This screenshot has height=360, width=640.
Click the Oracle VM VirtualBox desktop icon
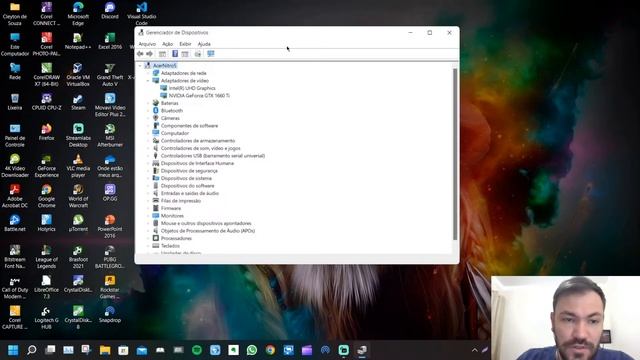click(x=78, y=74)
